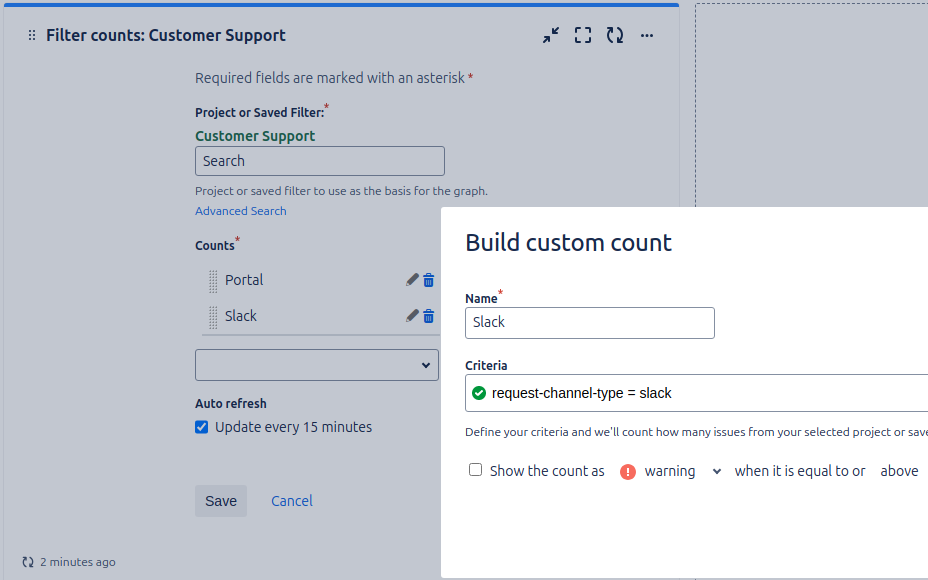Delete the Slack count

(429, 317)
